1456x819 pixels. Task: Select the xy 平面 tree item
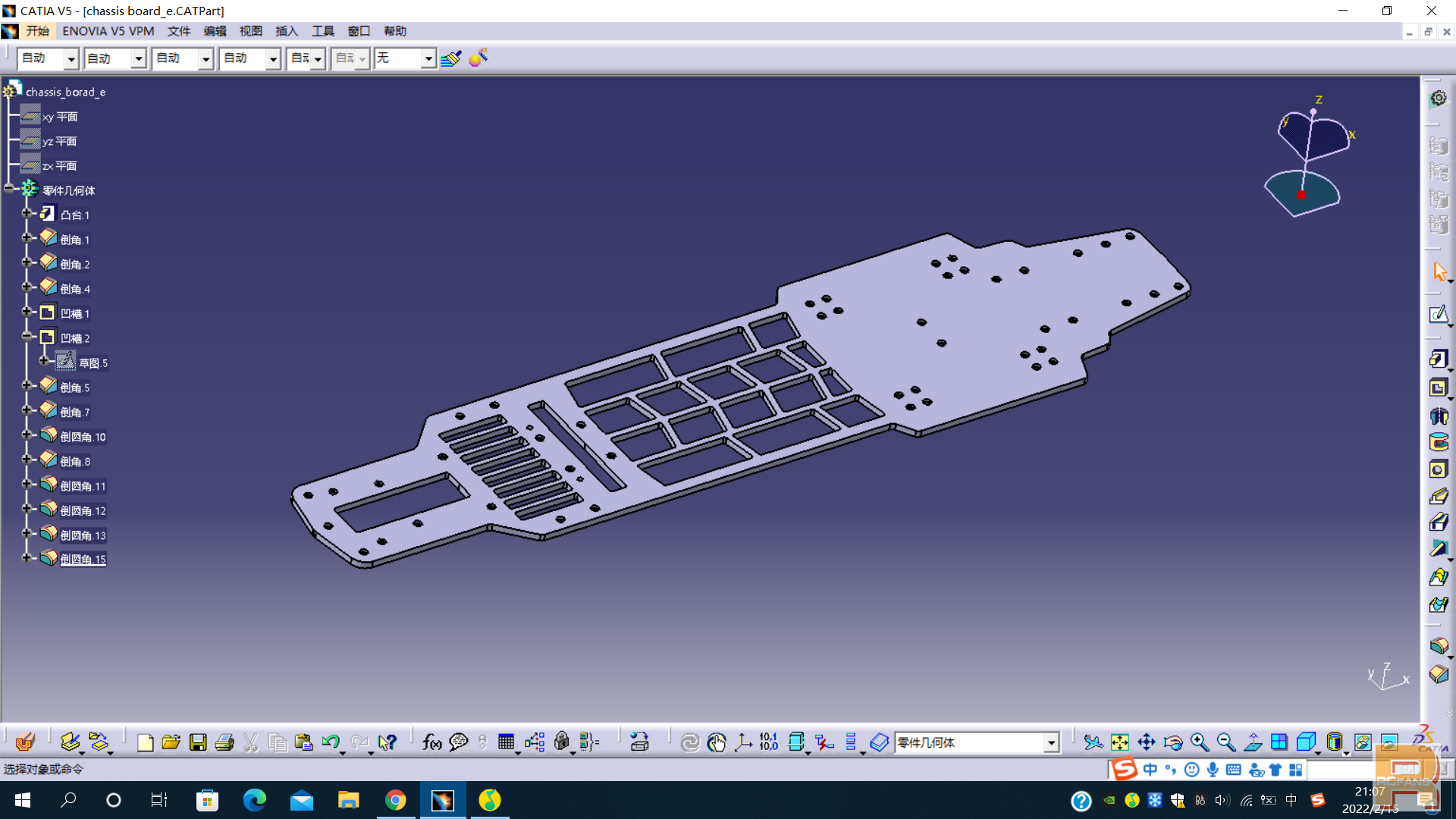[x=60, y=117]
